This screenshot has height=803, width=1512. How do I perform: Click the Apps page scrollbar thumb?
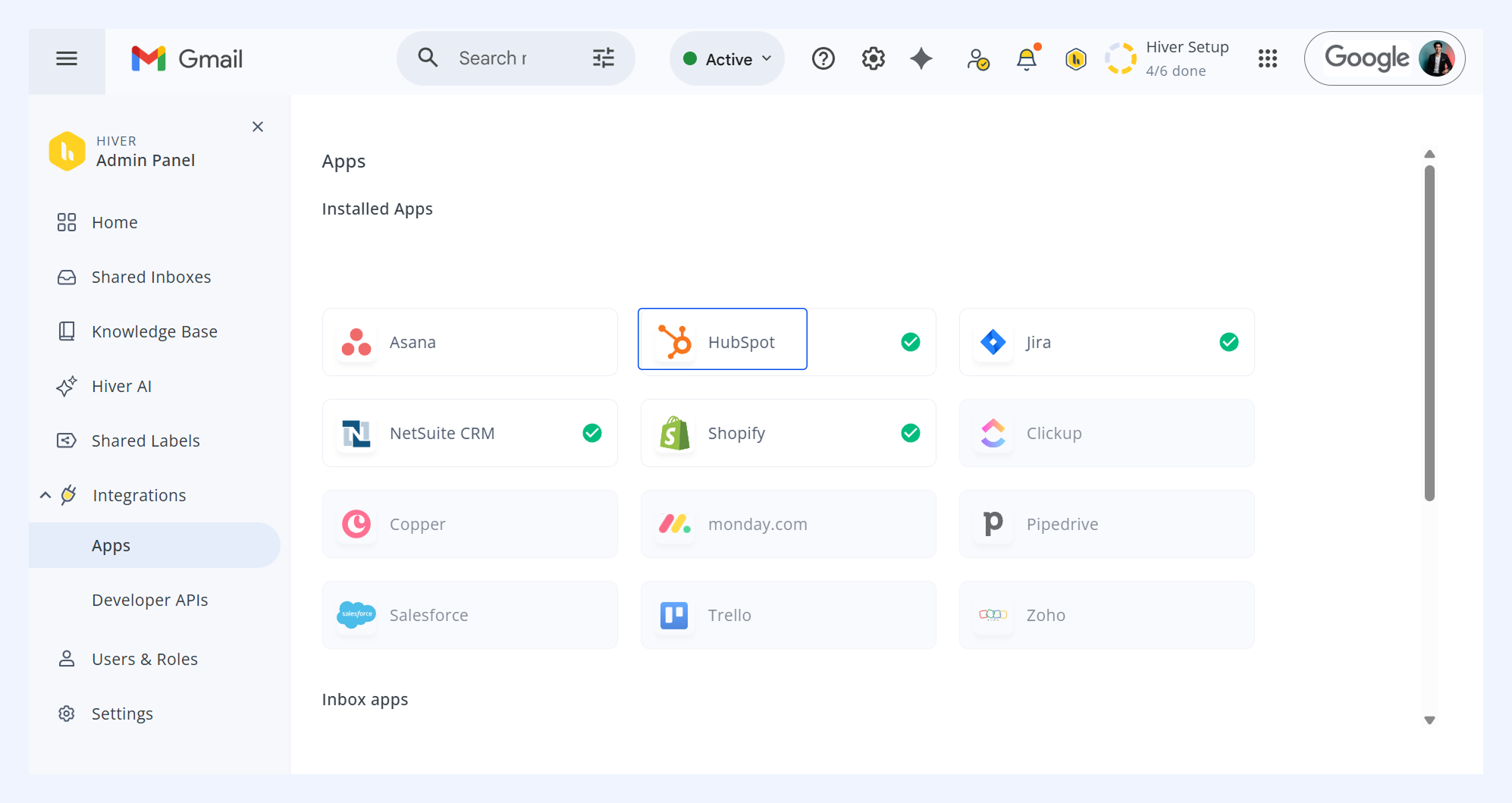[1429, 334]
